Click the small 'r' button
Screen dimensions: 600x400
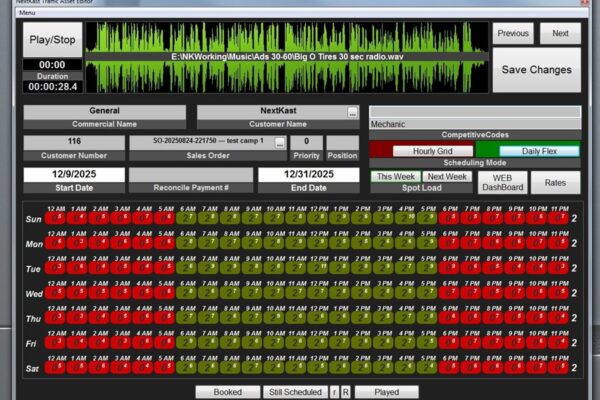tap(334, 392)
